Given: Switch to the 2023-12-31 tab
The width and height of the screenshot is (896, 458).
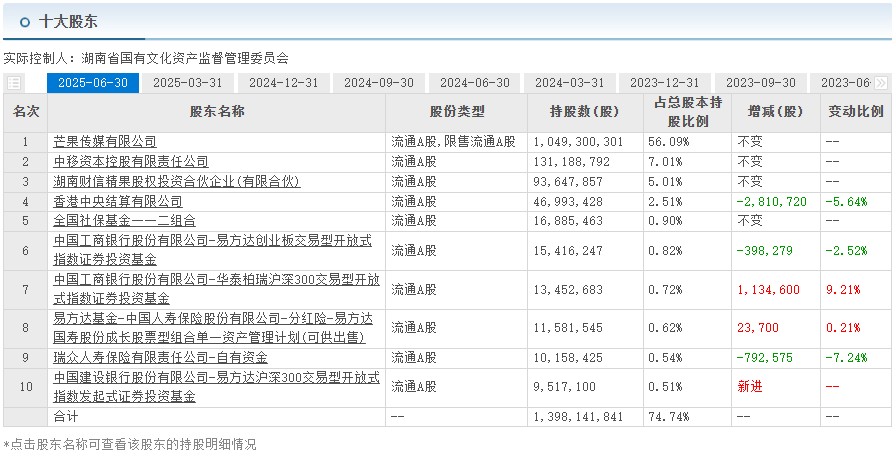Looking at the screenshot, I should [x=665, y=83].
